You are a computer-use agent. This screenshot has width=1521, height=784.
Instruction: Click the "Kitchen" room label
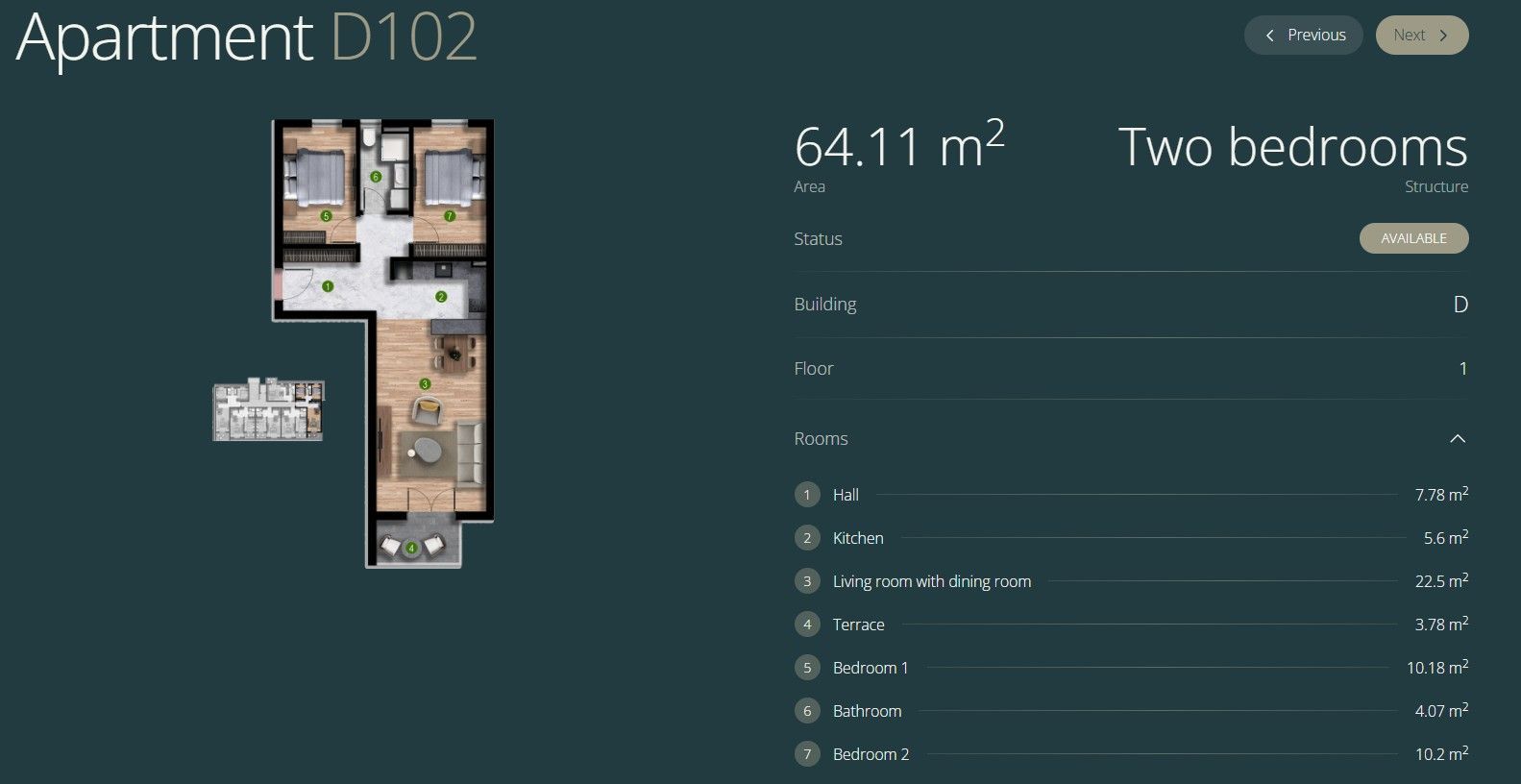pyautogui.click(x=858, y=538)
